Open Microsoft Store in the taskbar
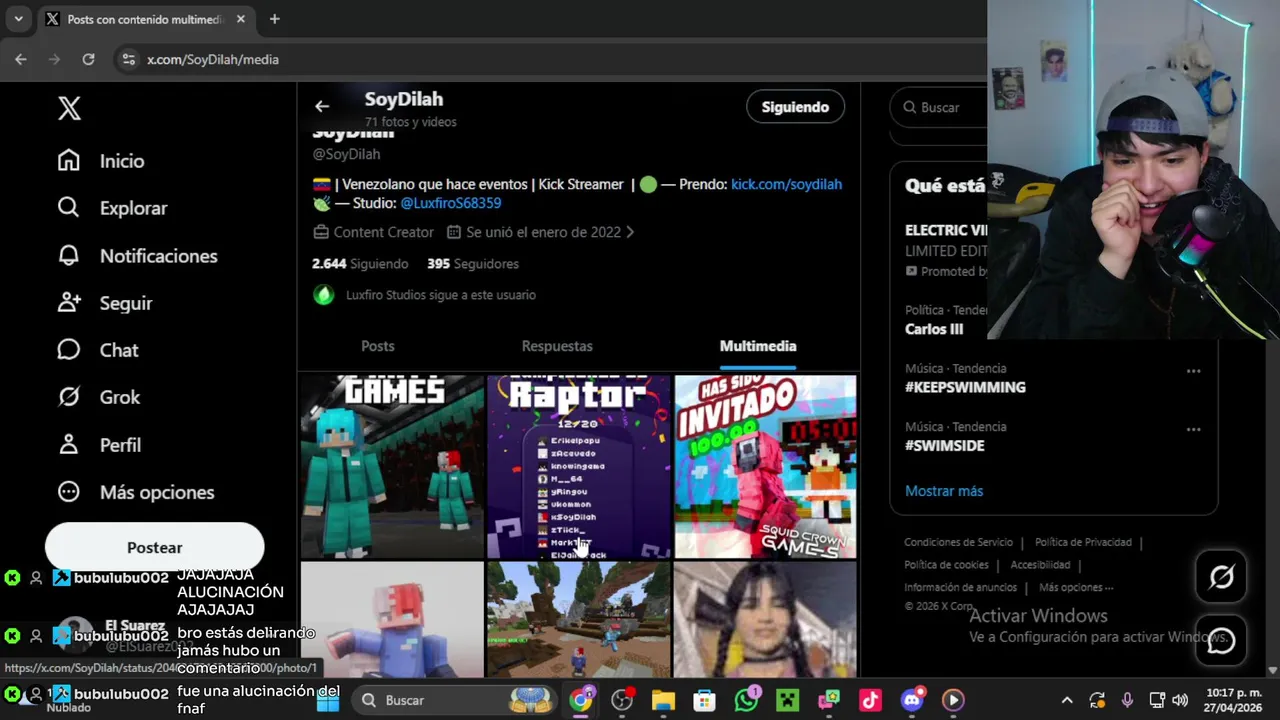Viewport: 1280px width, 720px height. (x=705, y=700)
